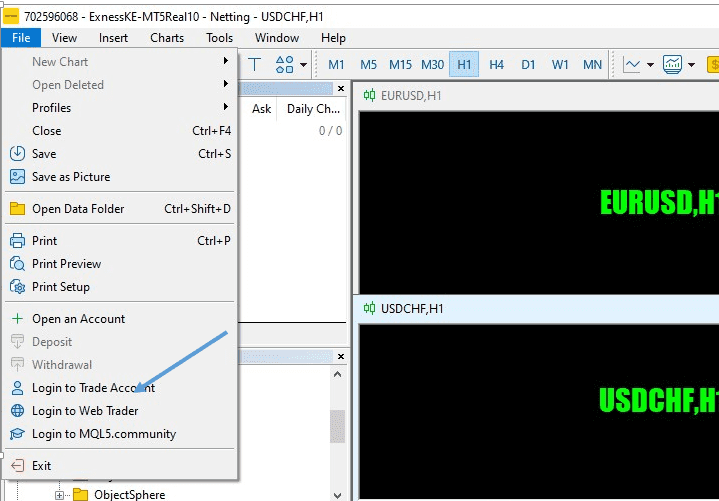Select Login to MQL5.community
Viewport: 719px width, 501px height.
click(120, 434)
